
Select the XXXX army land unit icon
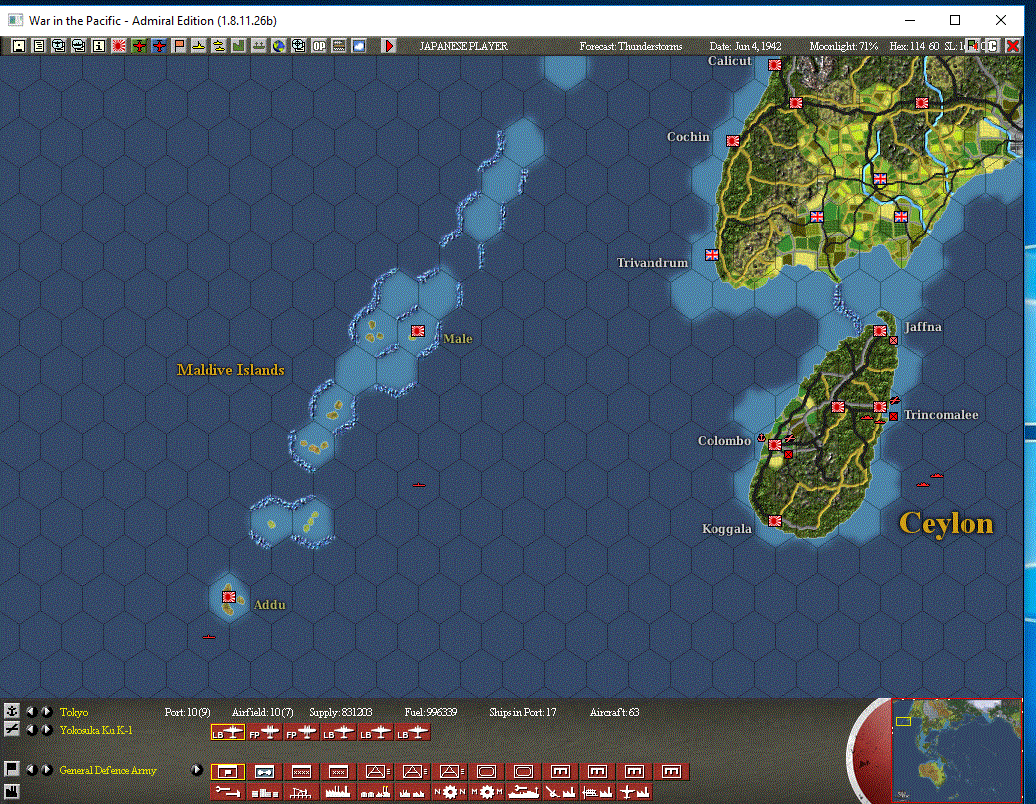coord(301,772)
